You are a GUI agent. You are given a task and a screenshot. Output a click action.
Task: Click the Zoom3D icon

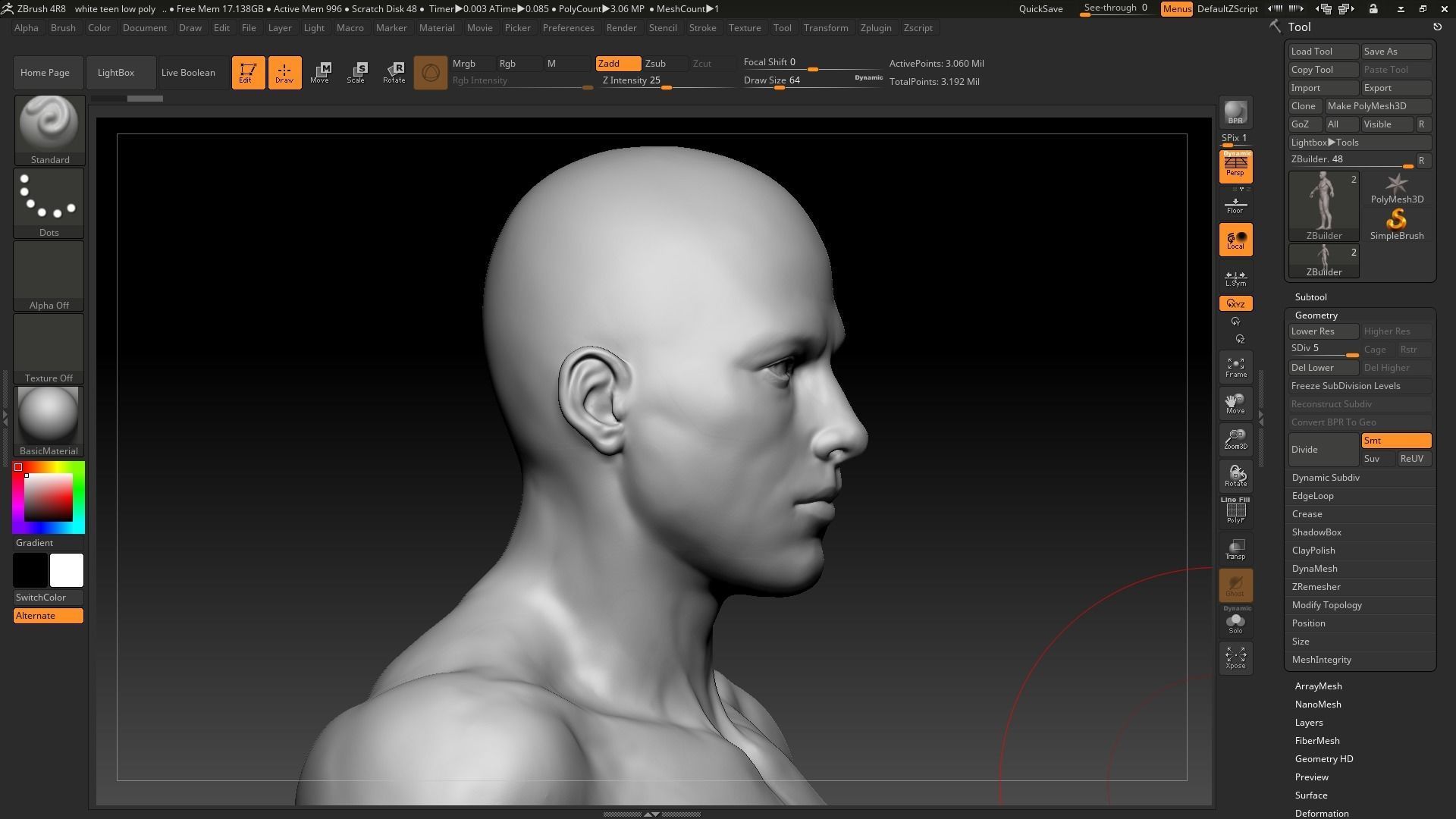coord(1235,440)
